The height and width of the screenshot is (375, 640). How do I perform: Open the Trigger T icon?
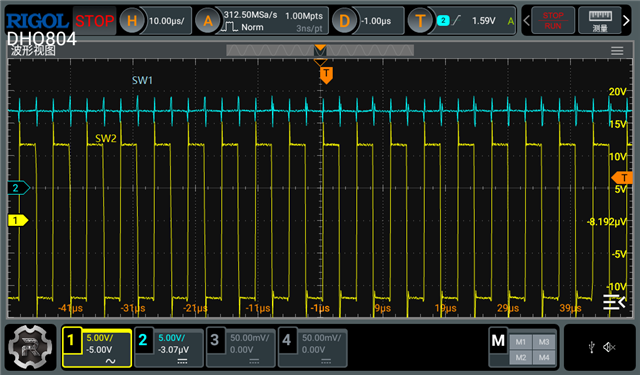click(420, 20)
